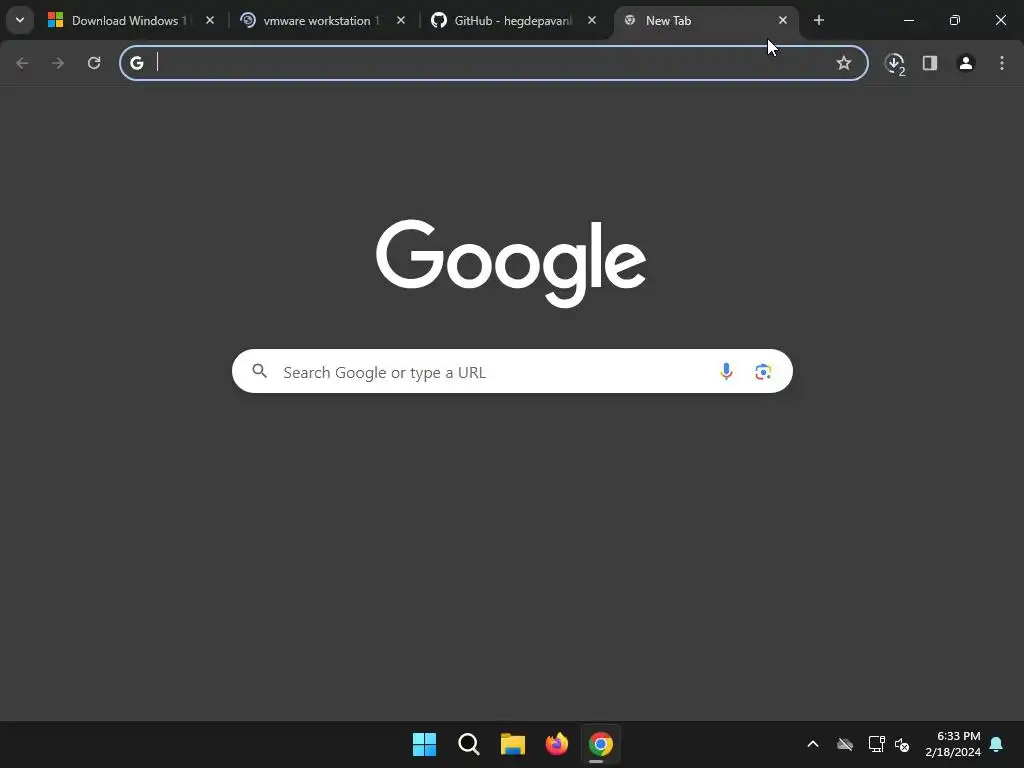
Task: Close the Download Windows tab
Action: pos(210,21)
